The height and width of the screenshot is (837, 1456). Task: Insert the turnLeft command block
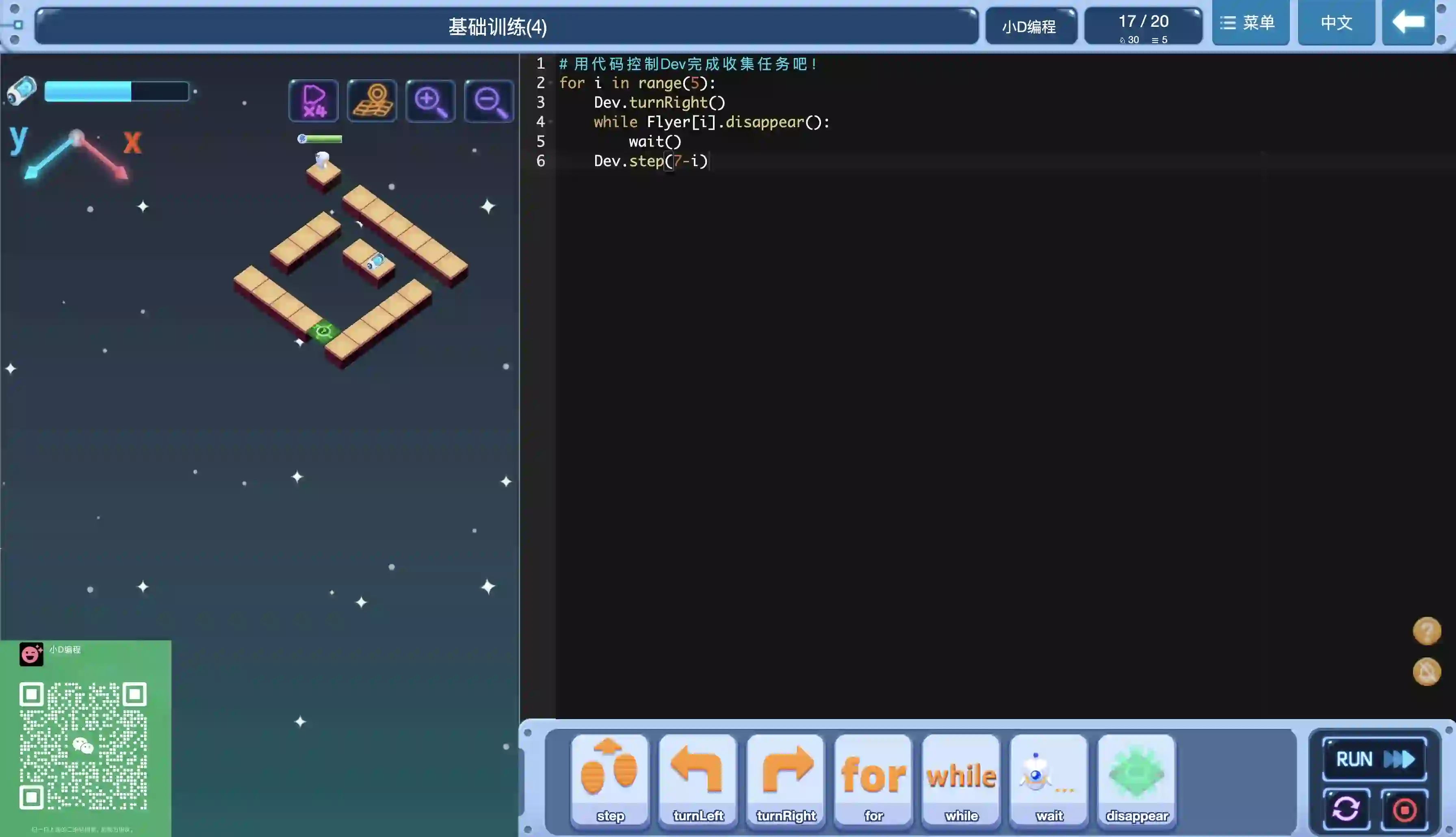click(698, 779)
